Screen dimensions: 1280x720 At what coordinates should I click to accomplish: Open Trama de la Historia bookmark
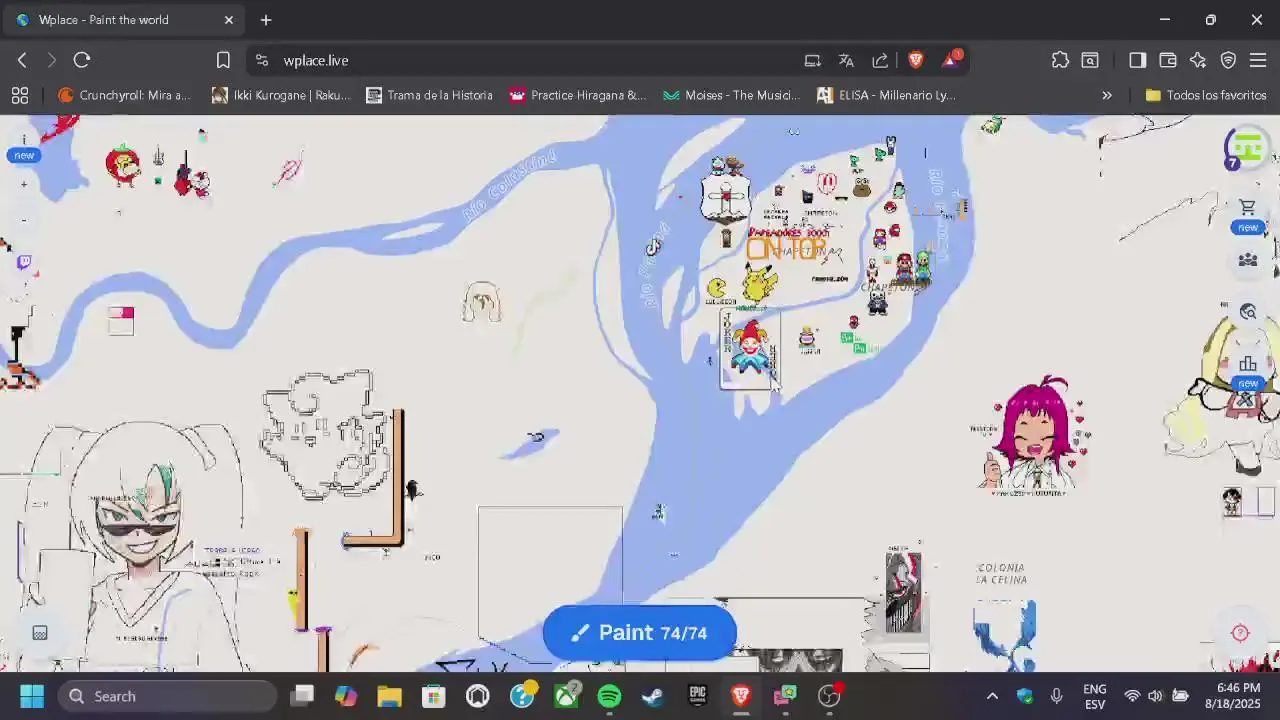(429, 95)
